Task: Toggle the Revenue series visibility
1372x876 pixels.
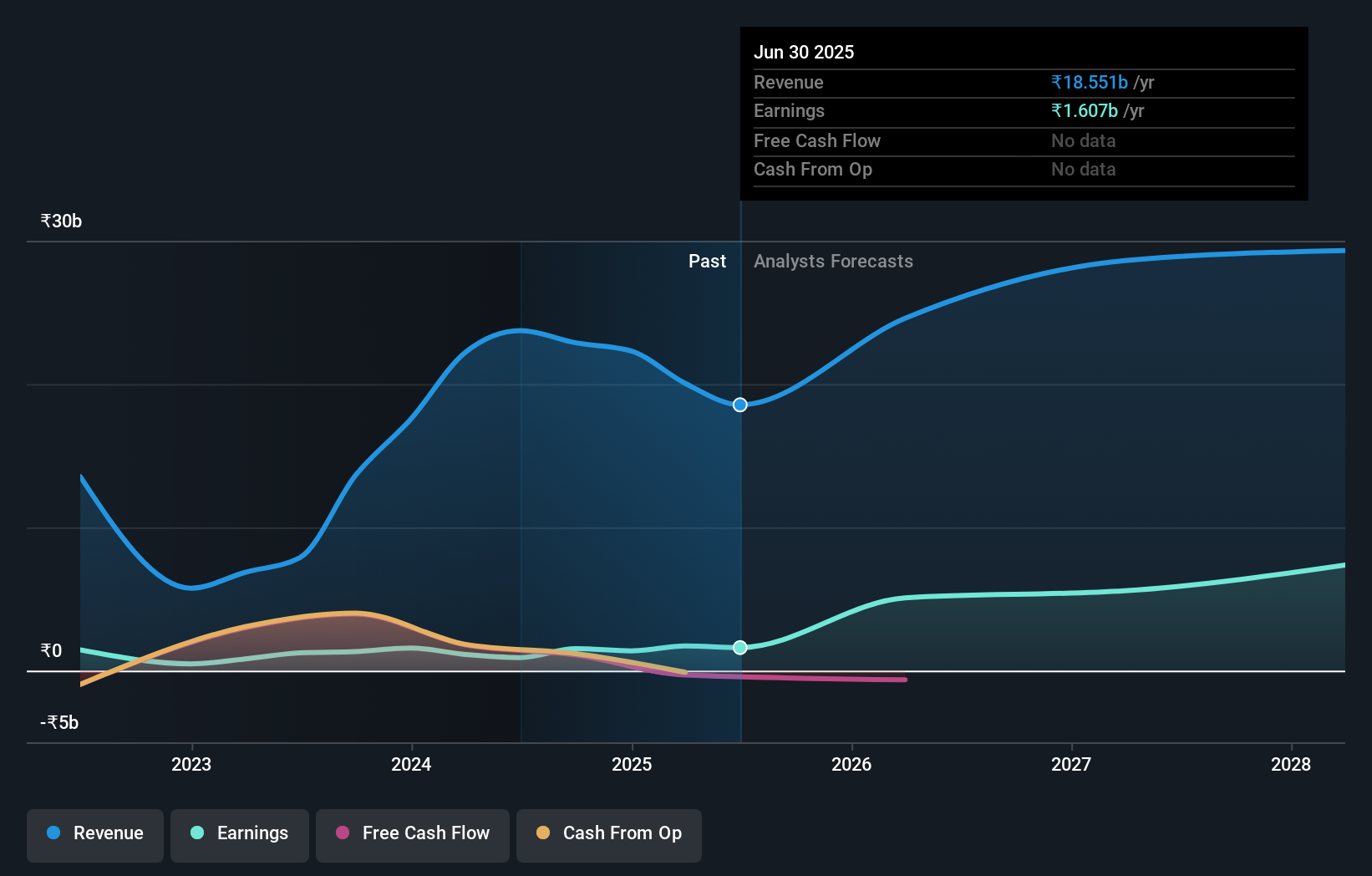Action: [x=94, y=835]
